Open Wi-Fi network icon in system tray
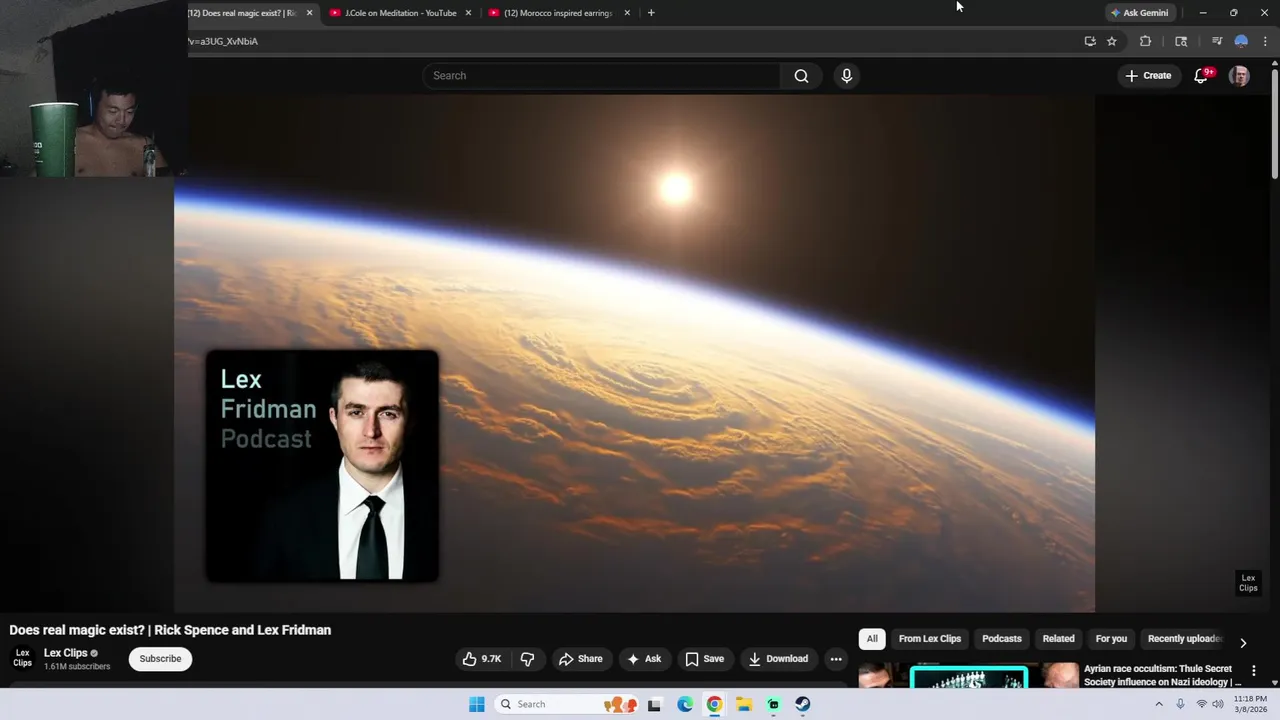 pyautogui.click(x=1201, y=704)
